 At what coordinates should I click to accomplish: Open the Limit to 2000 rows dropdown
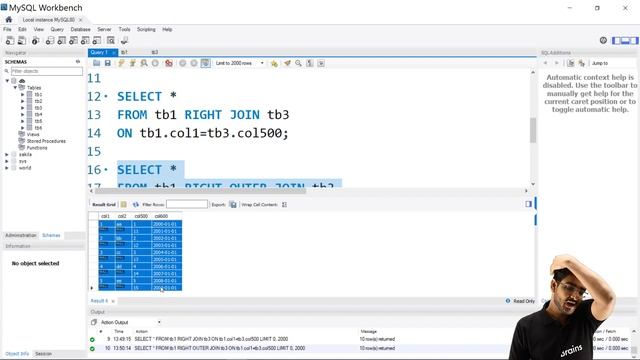(240, 63)
